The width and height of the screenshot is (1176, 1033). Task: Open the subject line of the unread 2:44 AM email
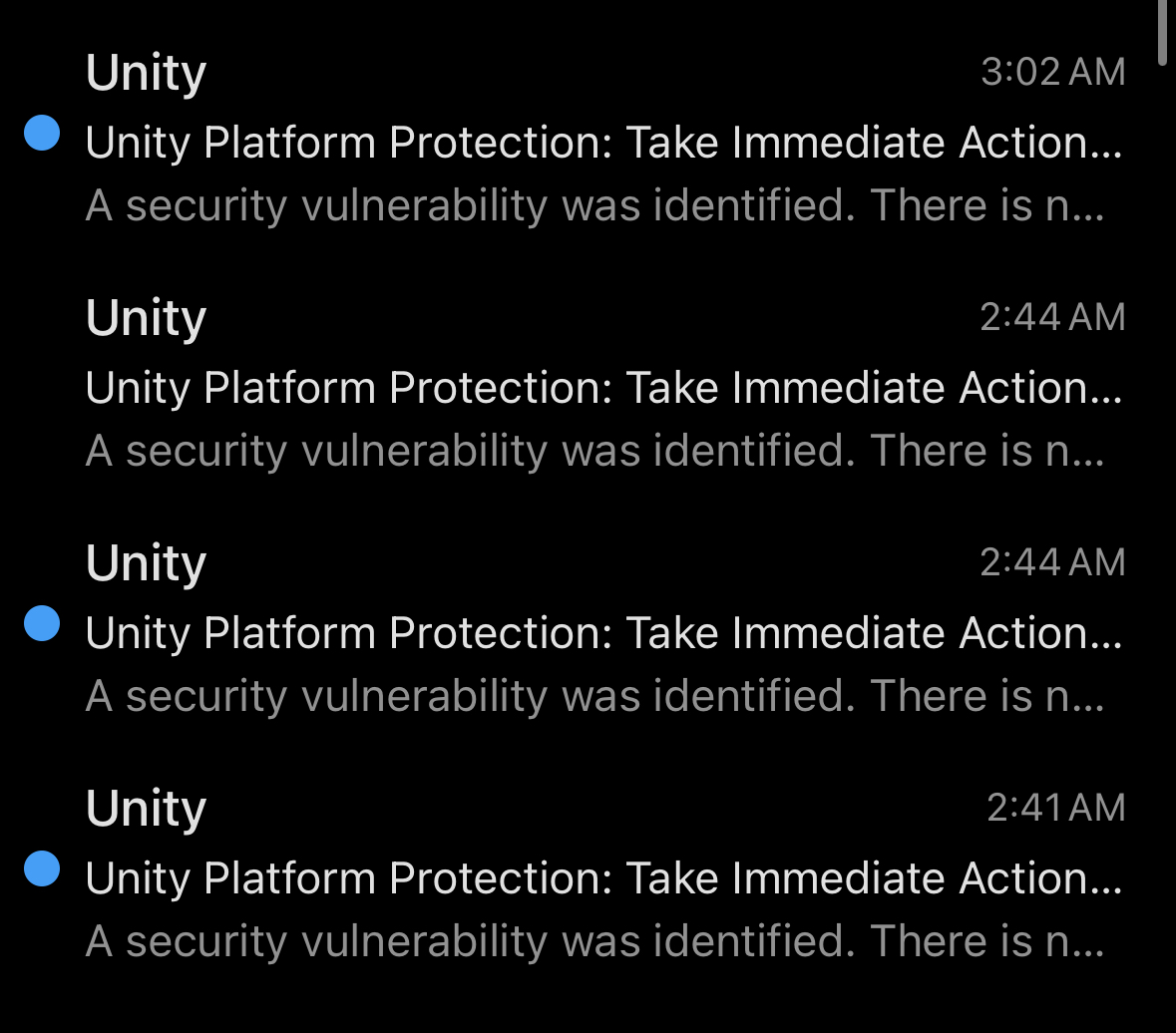pos(603,633)
